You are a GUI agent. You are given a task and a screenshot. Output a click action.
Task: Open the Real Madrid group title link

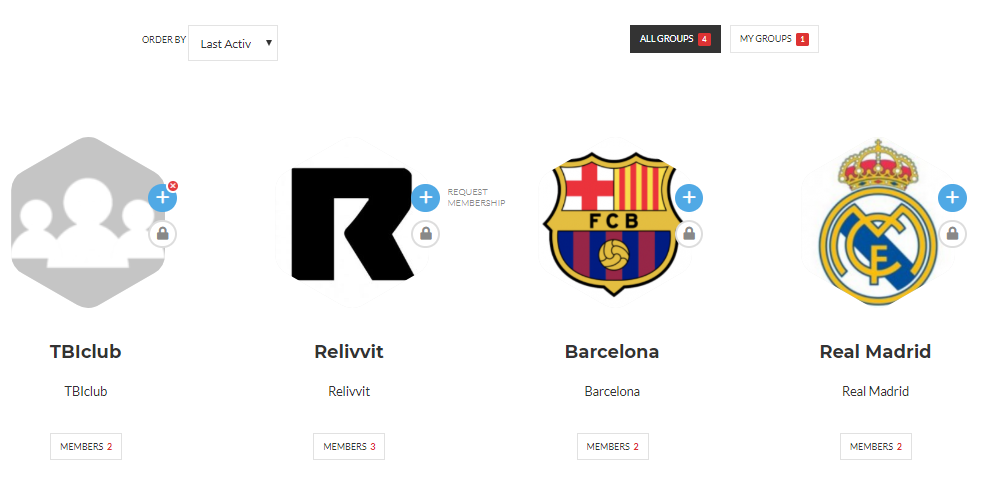875,351
